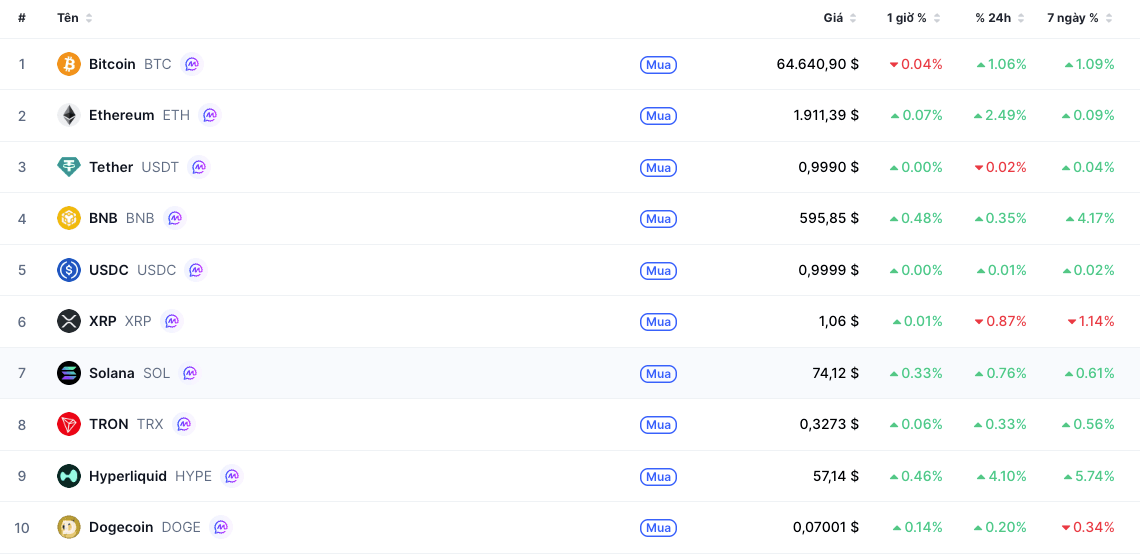Open the TRON name link

point(108,424)
